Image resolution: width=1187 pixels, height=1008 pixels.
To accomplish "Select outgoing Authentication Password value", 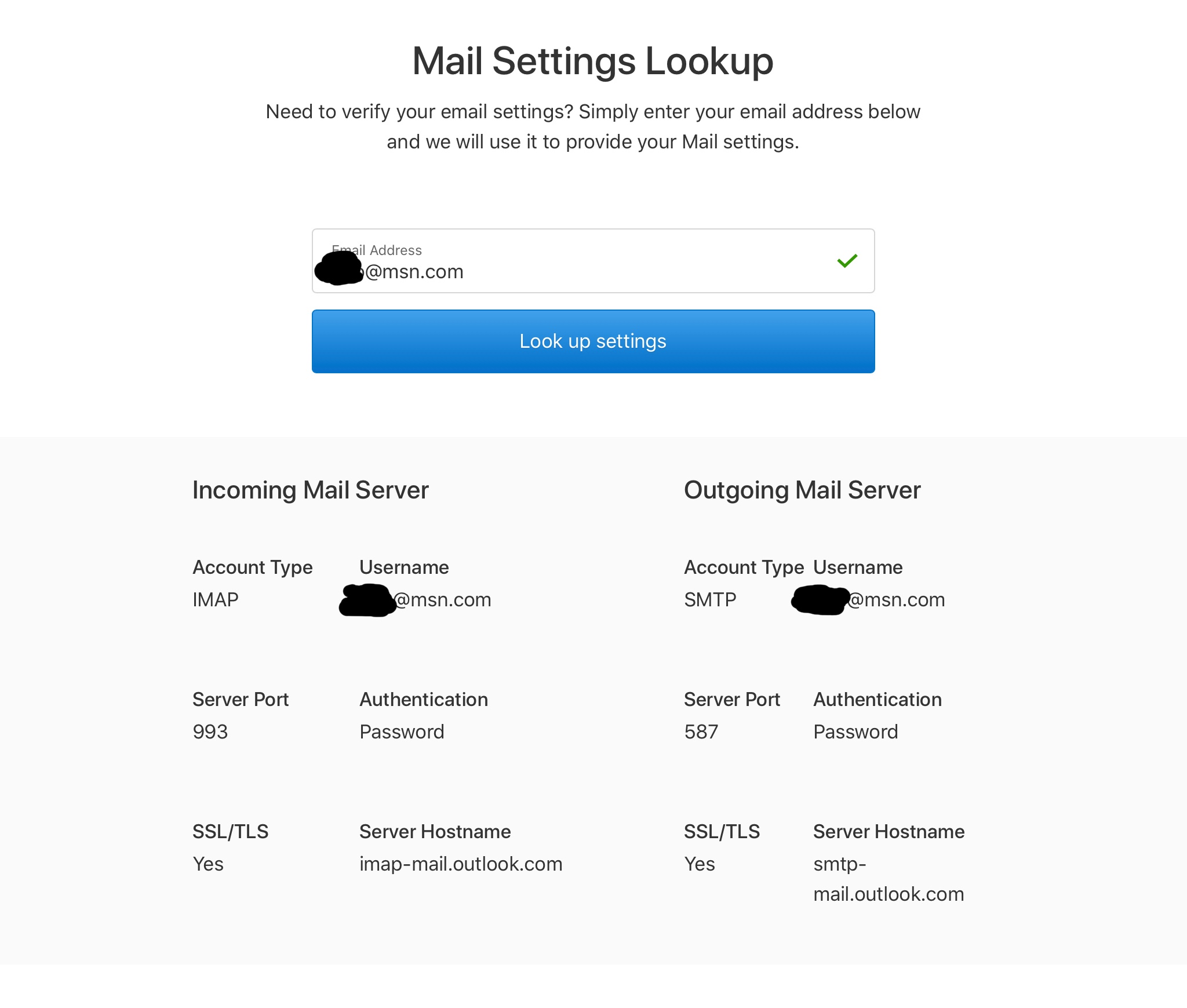I will pos(855,732).
